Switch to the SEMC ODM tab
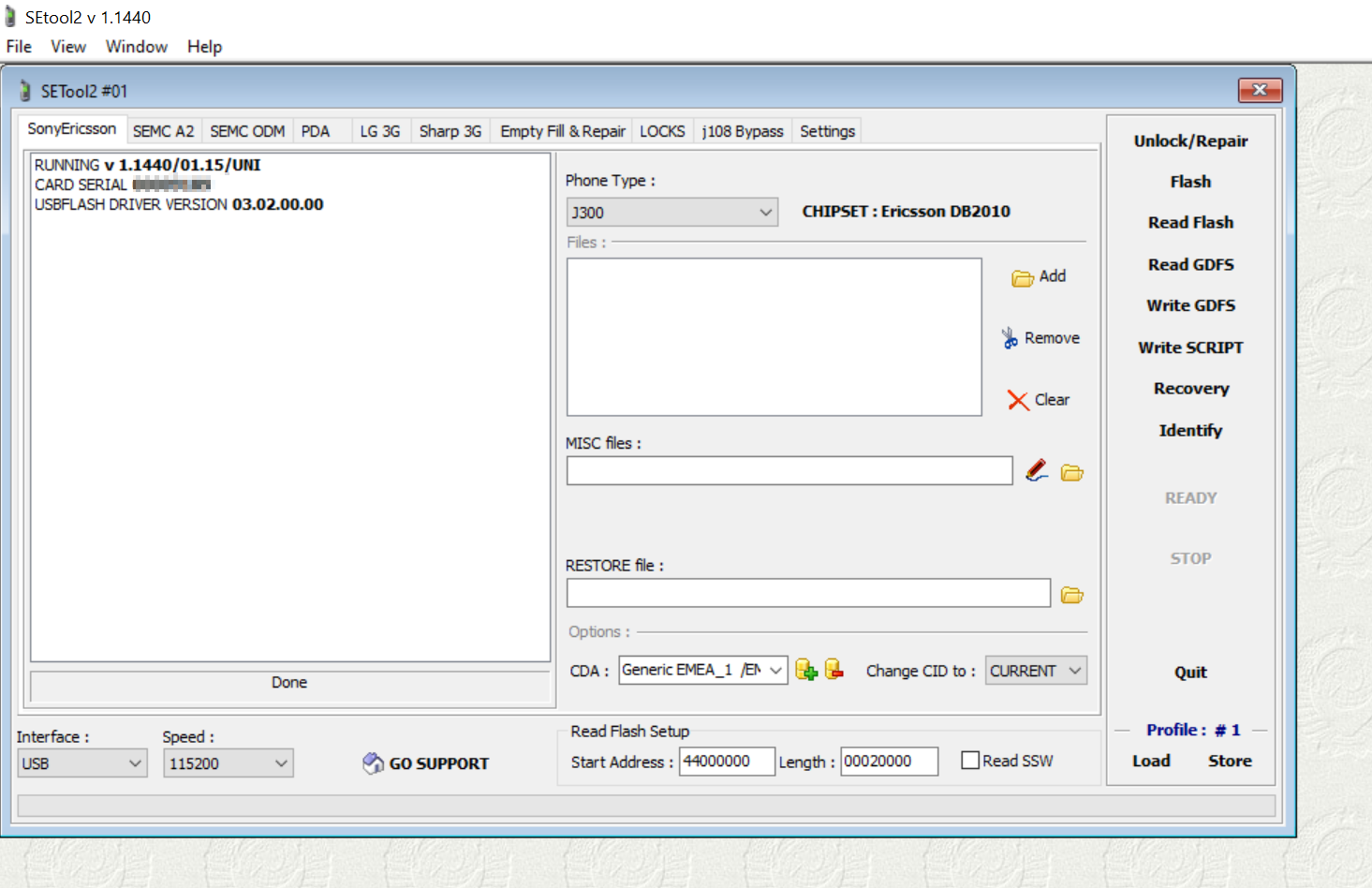The image size is (1372, 888). pyautogui.click(x=247, y=131)
